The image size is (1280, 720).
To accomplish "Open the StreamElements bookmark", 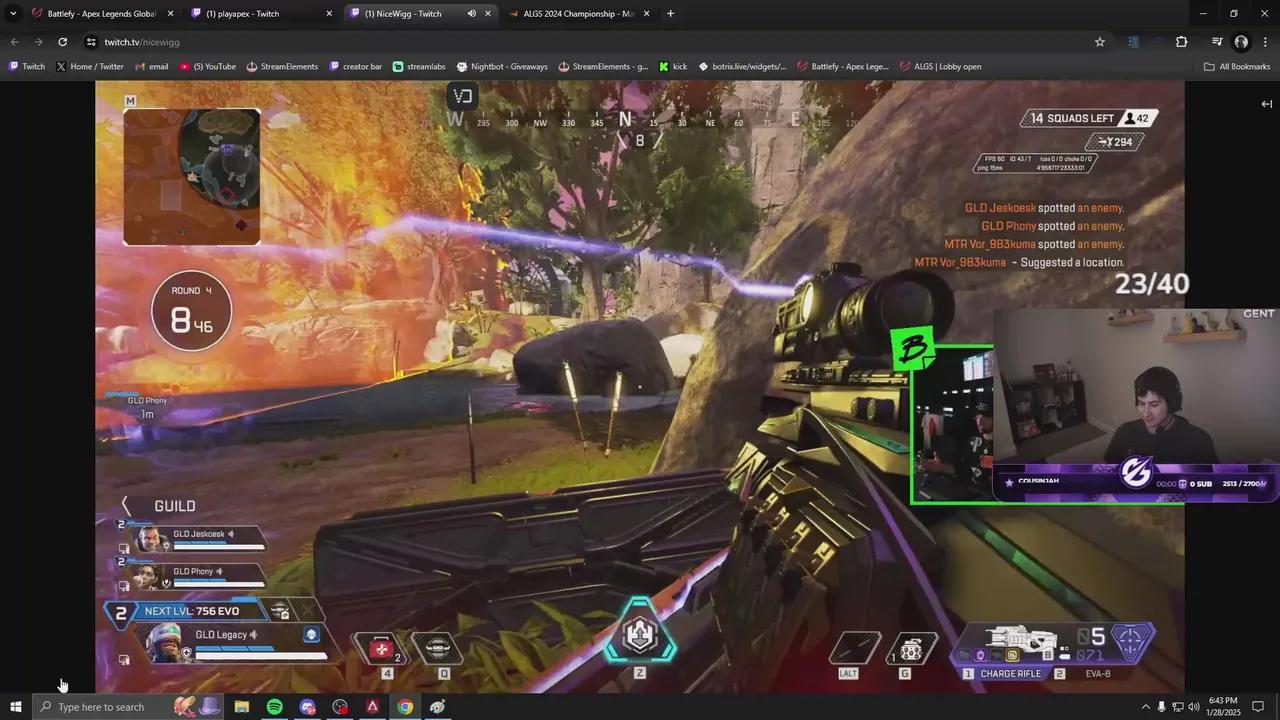I will coord(282,67).
